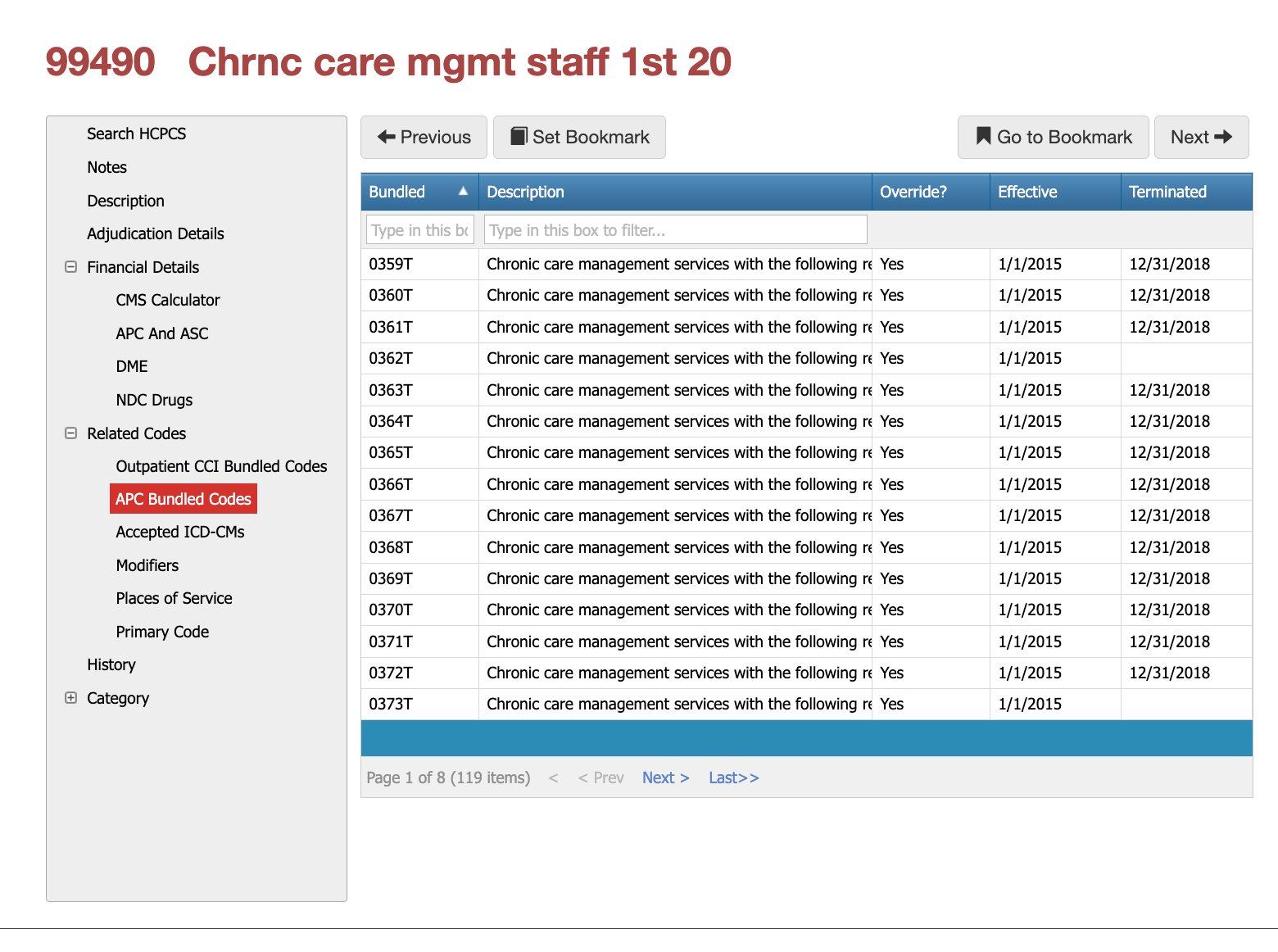Open the Modifiers sidebar item
This screenshot has height=952, width=1278.
pyautogui.click(x=147, y=565)
